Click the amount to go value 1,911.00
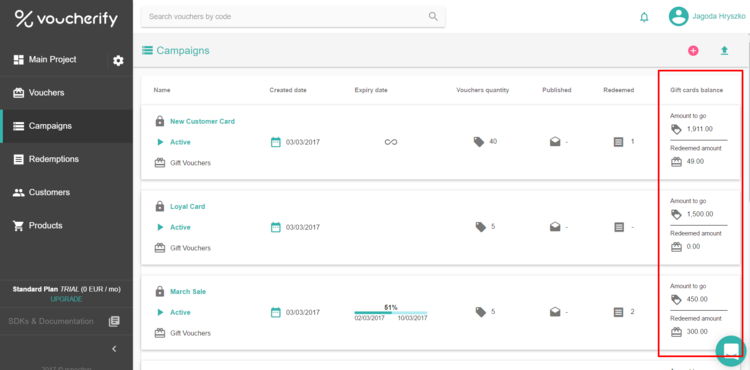 coord(700,129)
